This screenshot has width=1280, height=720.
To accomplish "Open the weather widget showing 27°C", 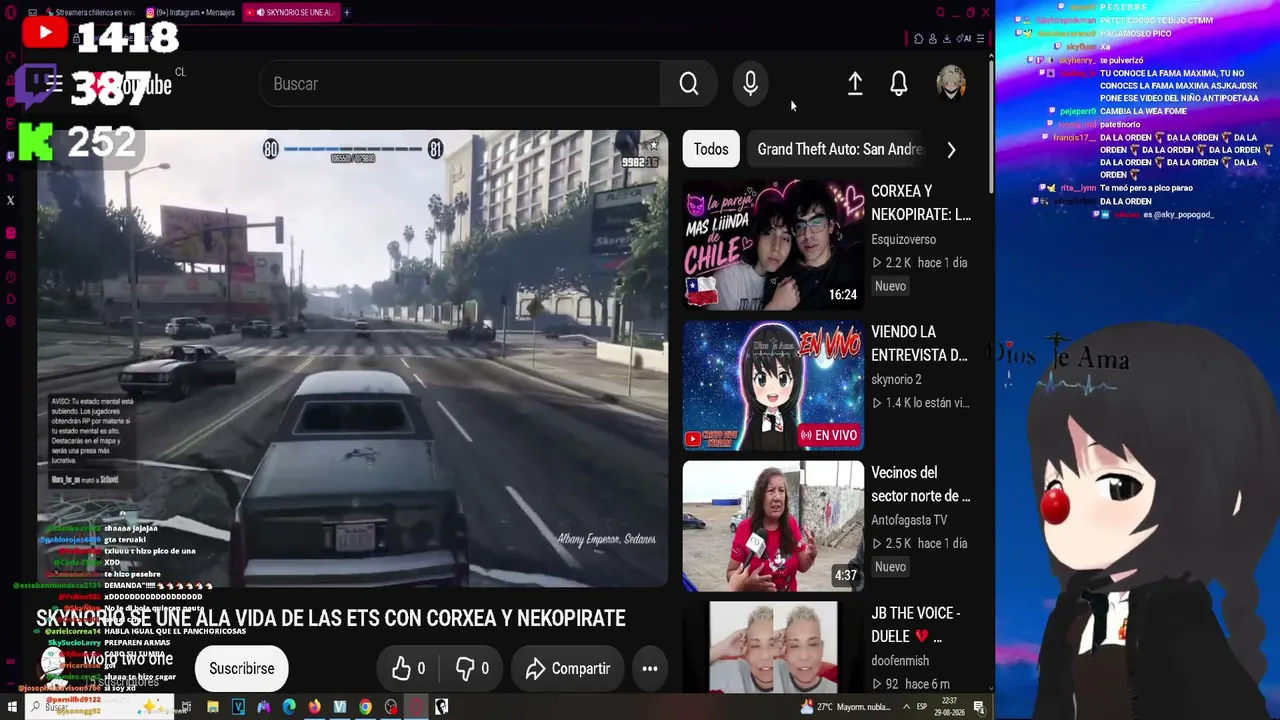I will click(x=845, y=708).
